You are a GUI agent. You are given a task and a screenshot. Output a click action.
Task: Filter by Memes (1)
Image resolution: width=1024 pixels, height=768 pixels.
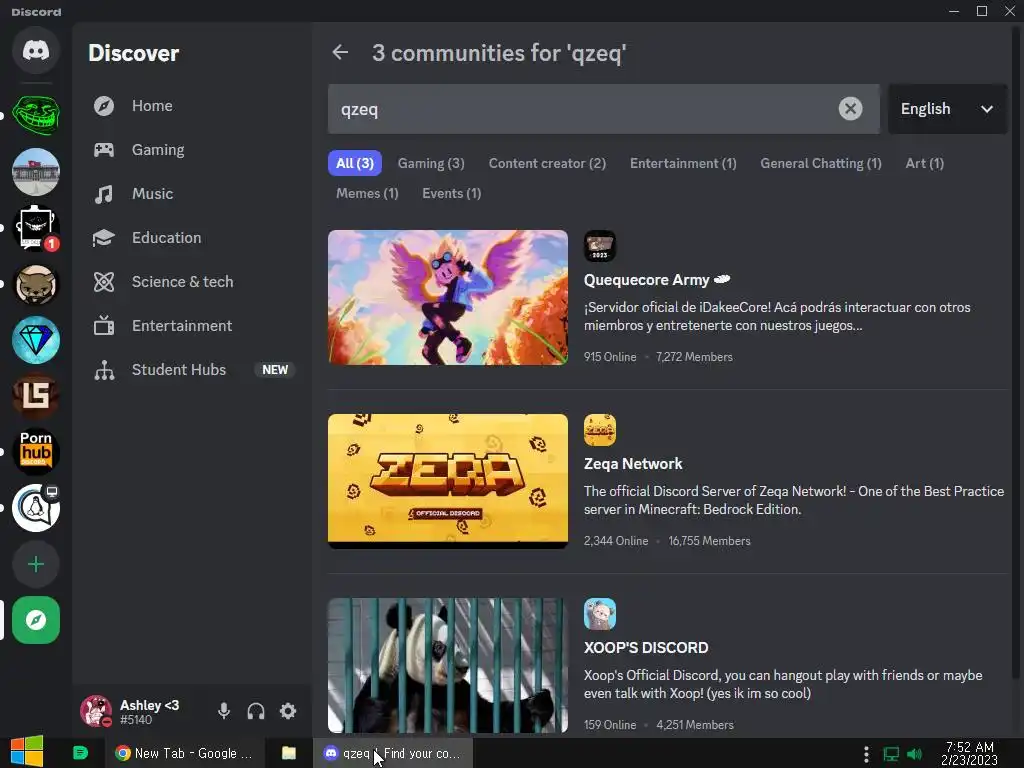coord(367,193)
